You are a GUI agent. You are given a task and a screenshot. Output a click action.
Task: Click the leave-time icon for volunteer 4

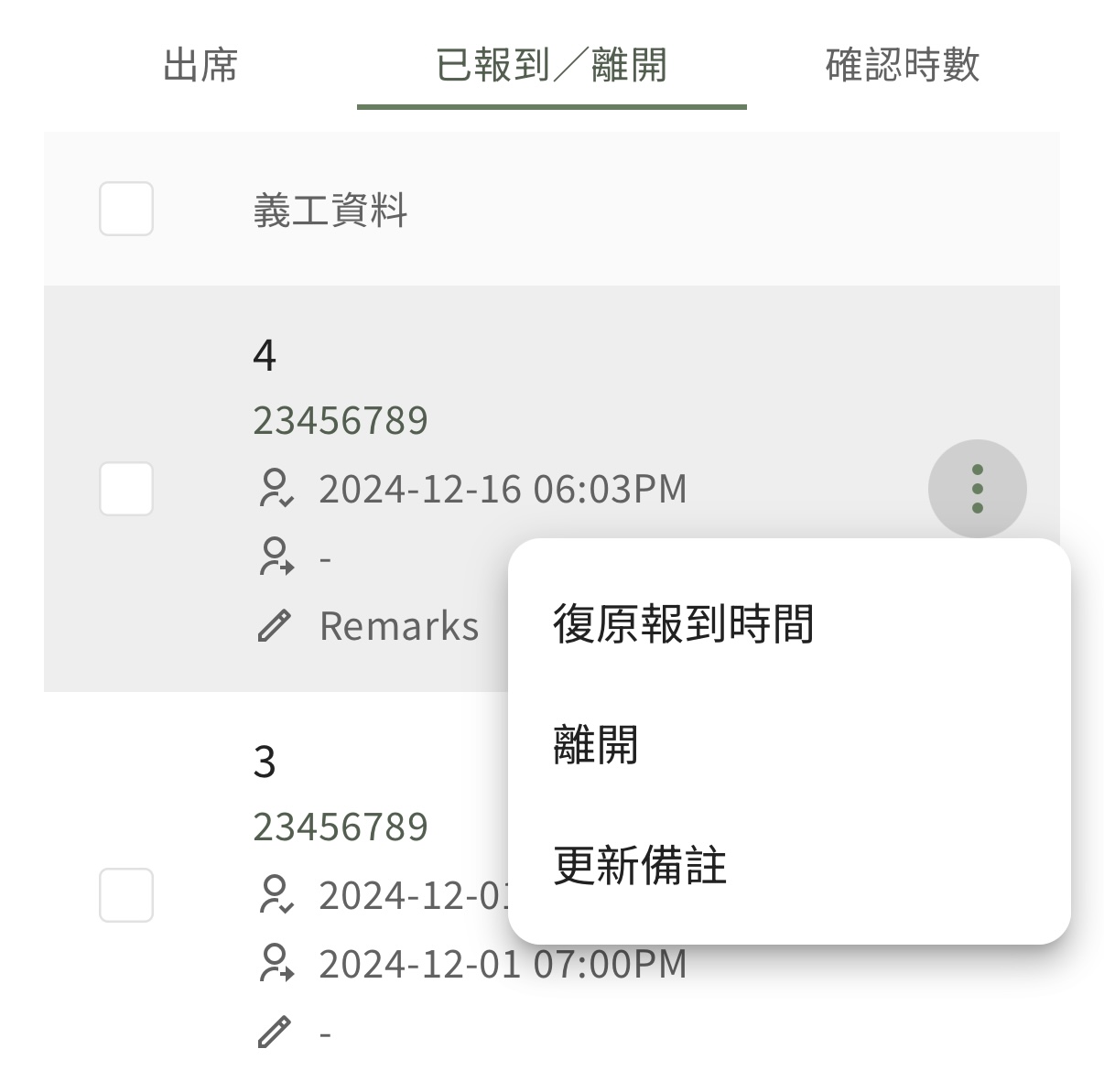pyautogui.click(x=276, y=557)
